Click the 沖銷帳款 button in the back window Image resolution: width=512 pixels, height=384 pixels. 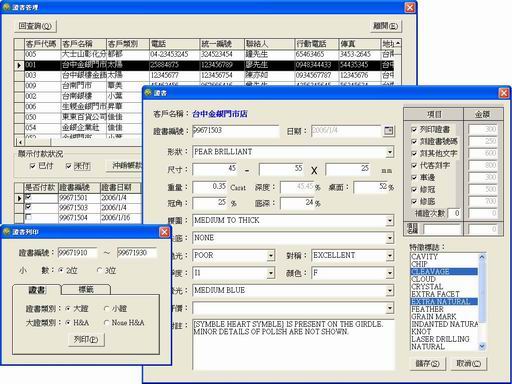coord(125,166)
